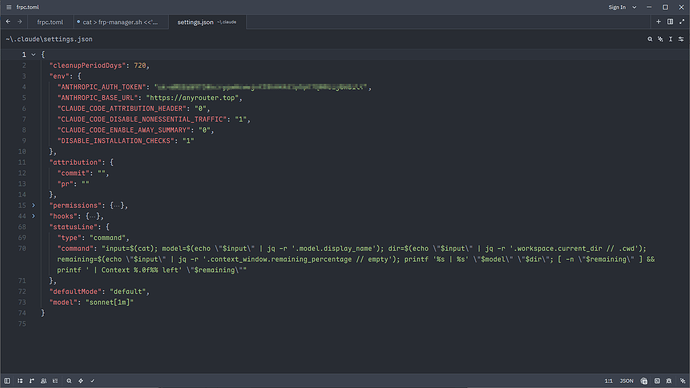This screenshot has width=690, height=388.
Task: Expand the folded "hooks" block
Action: (x=33, y=216)
